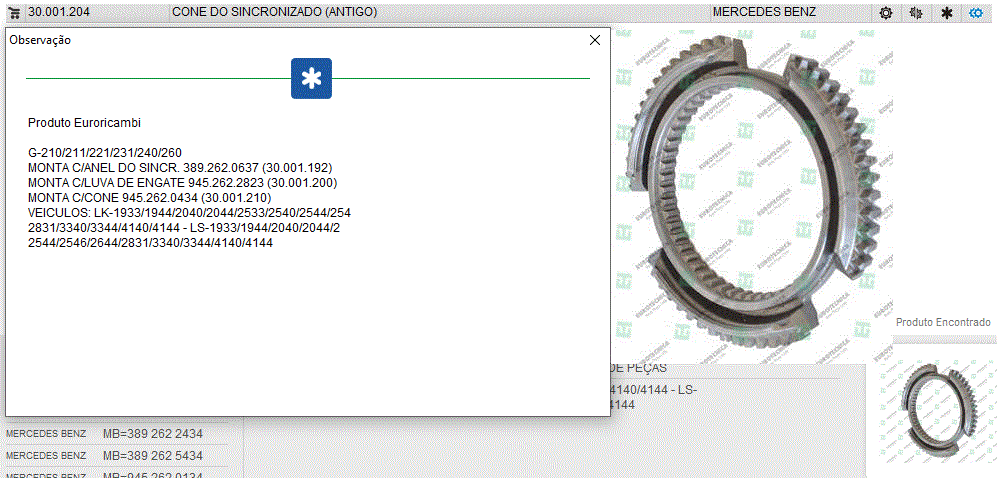Click the shopping cart icon beside code 30.001.204
997x478 pixels.
(x=15, y=12)
